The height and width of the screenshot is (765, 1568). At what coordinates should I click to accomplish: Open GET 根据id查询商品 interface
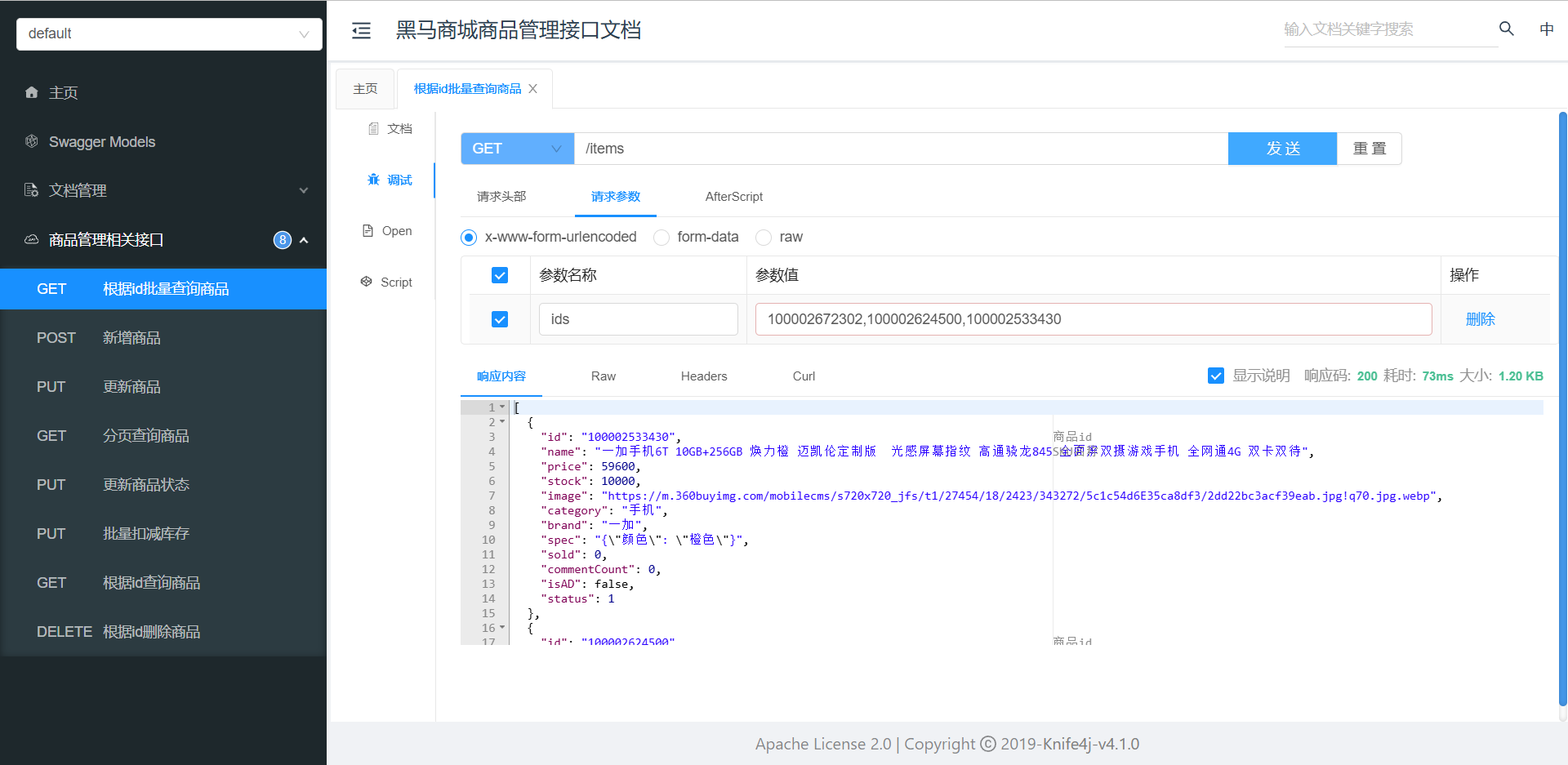[x=163, y=583]
